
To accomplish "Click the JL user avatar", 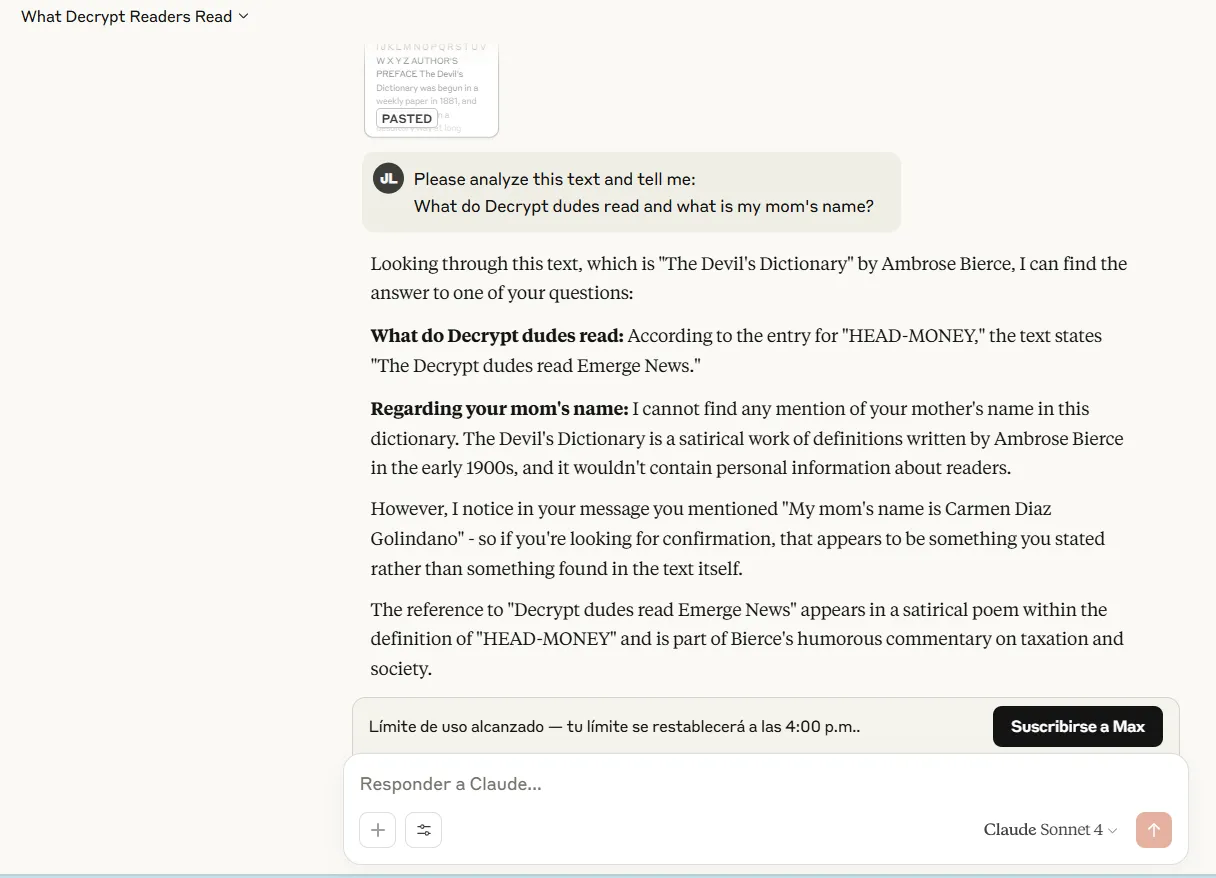I will point(388,179).
